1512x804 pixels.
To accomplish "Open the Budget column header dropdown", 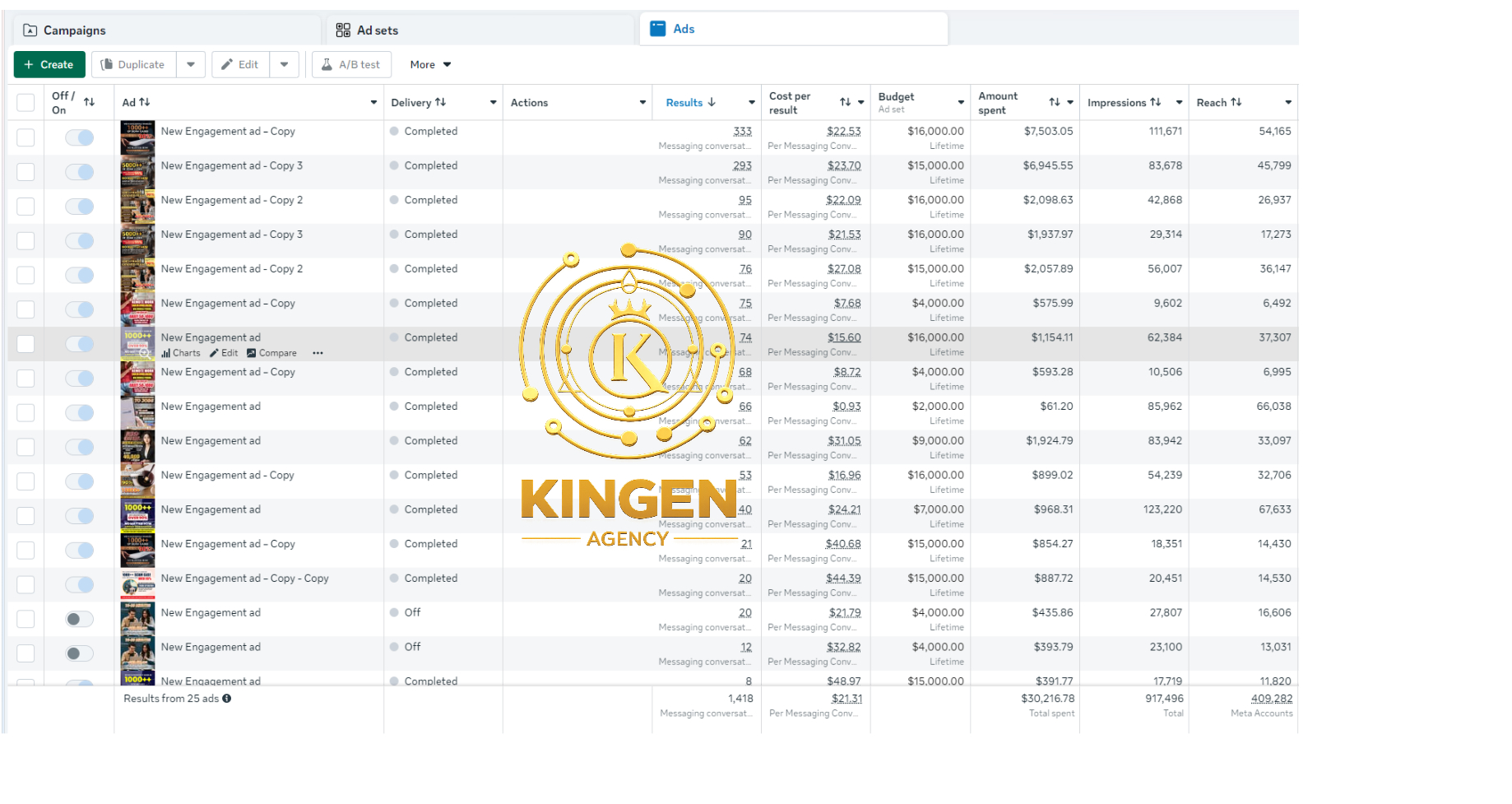I will (x=961, y=103).
